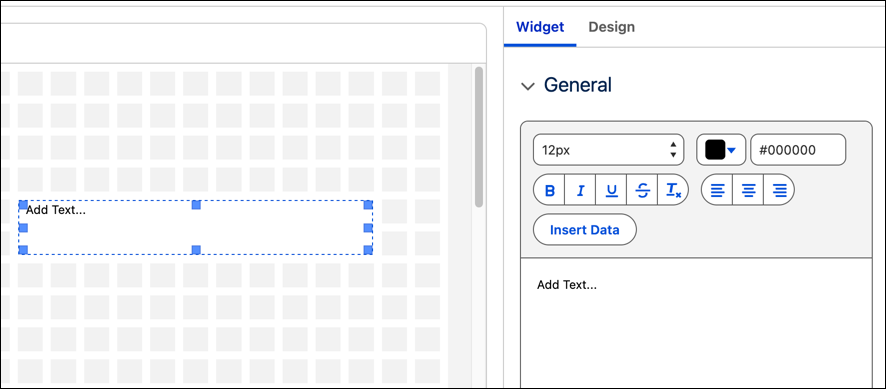Click the top-center resize handle of text widget
The width and height of the screenshot is (886, 389).
tap(196, 205)
